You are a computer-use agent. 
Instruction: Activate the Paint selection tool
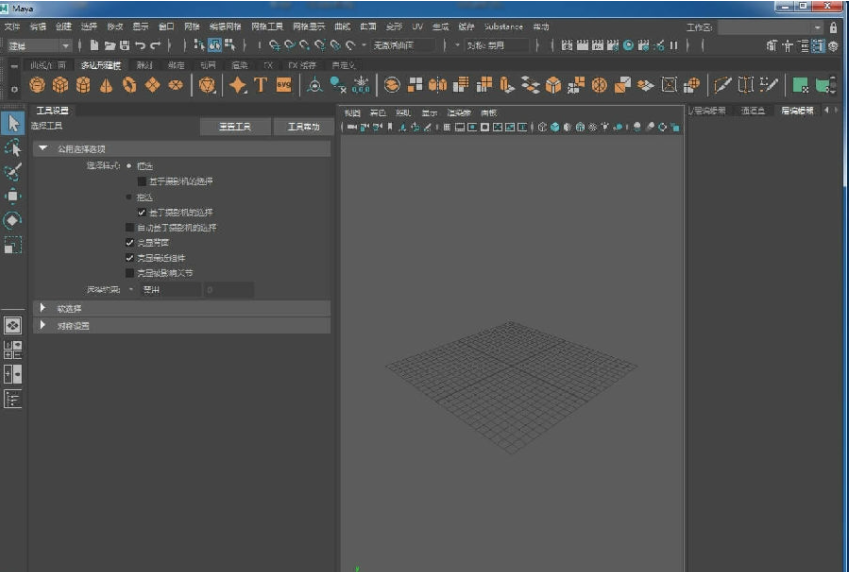(x=12, y=172)
